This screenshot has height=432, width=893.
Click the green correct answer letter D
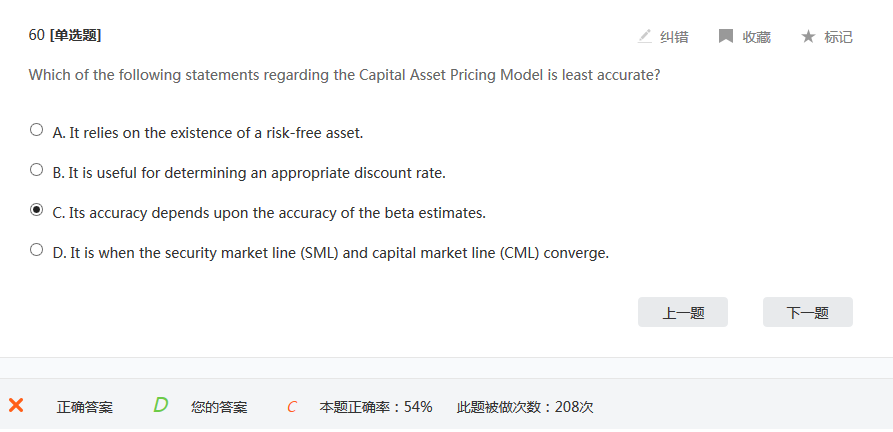(160, 405)
